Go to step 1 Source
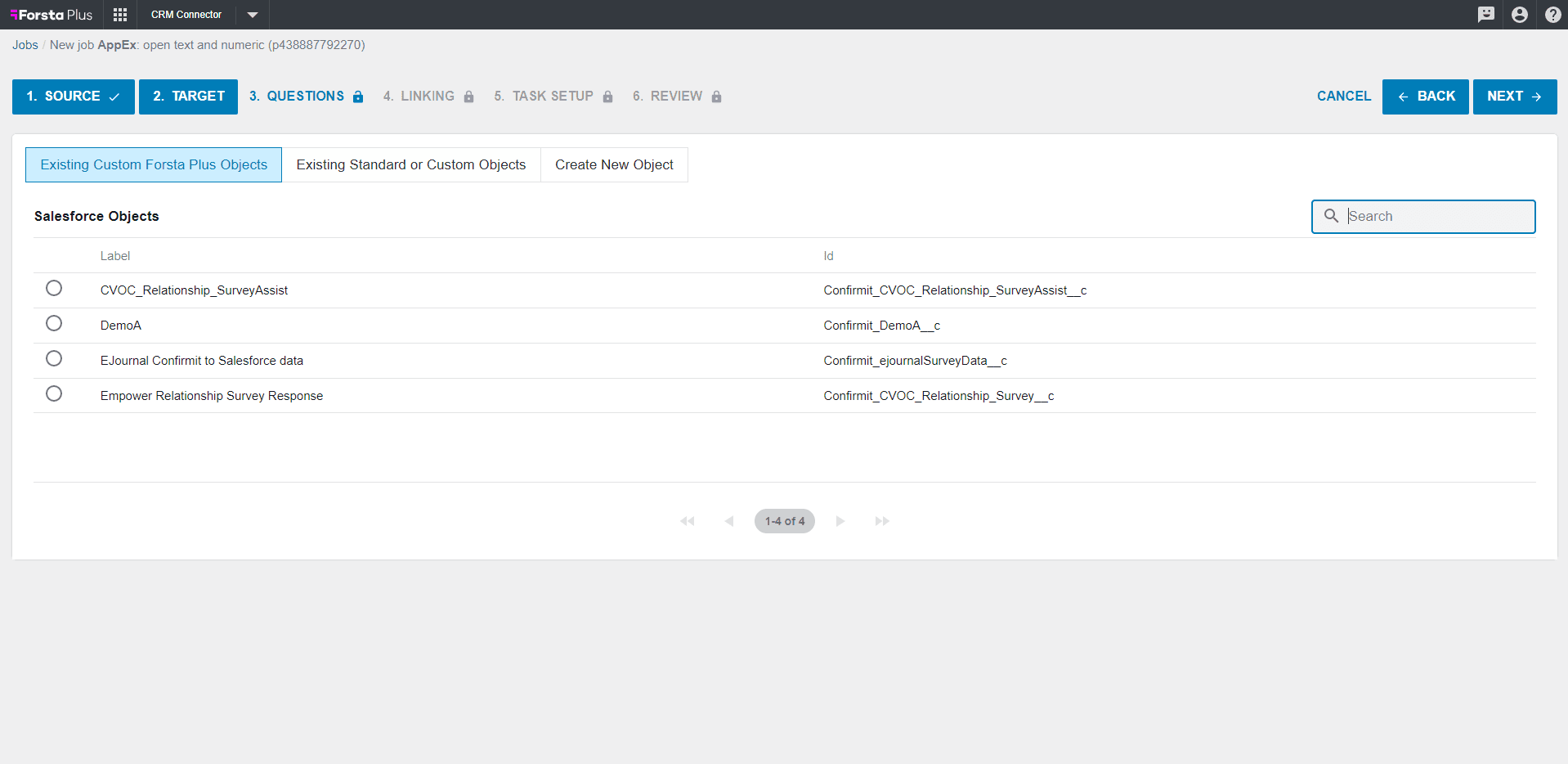This screenshot has width=1568, height=764. [x=74, y=97]
